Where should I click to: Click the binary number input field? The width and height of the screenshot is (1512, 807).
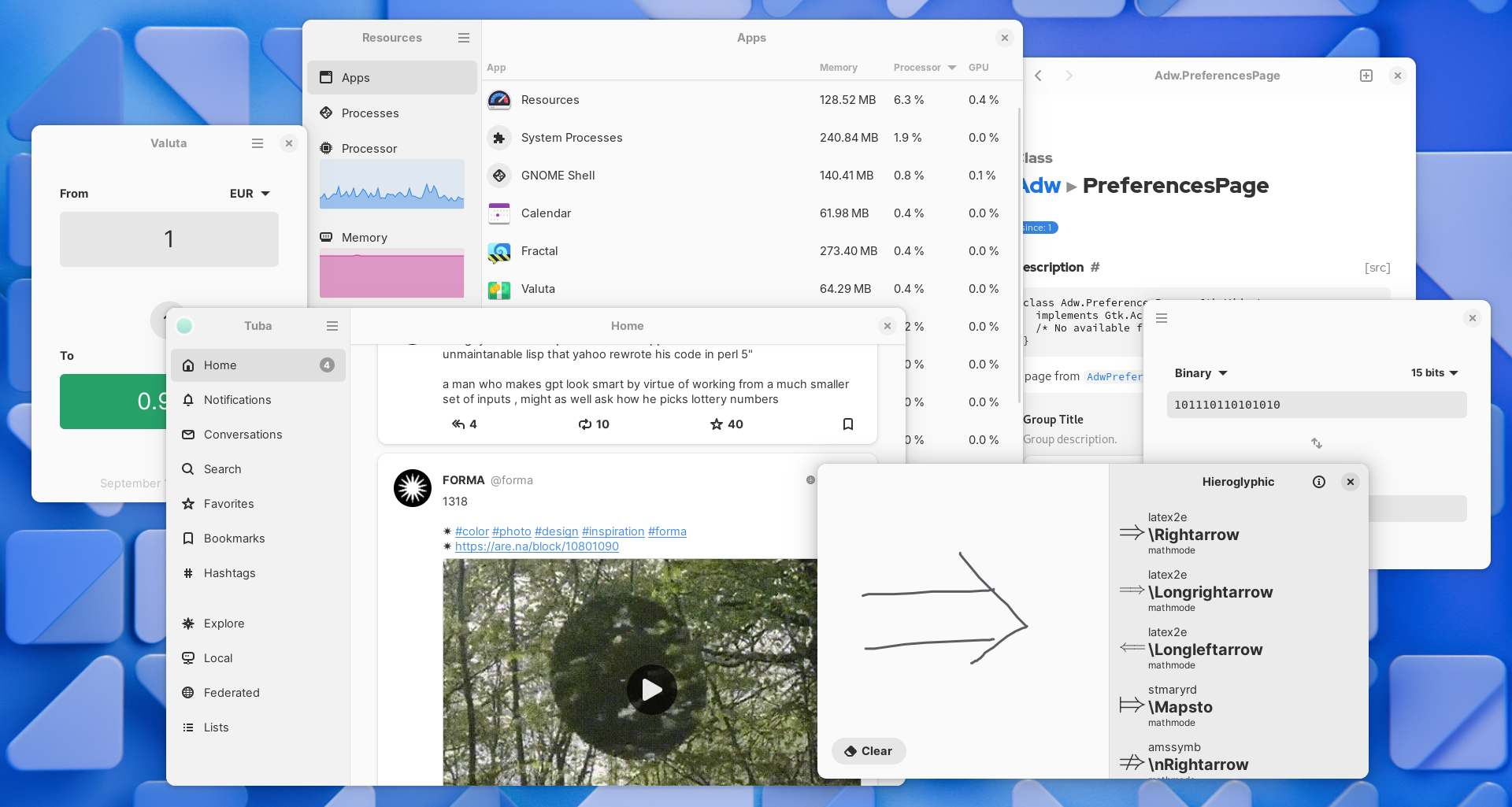pos(1316,405)
